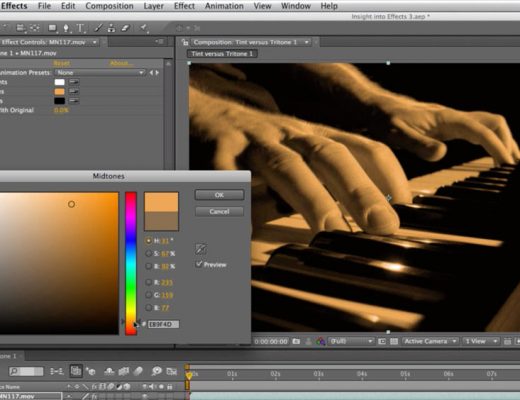Click Brainstorm icon in timeline
Screen dimensions: 520x400
point(156,371)
